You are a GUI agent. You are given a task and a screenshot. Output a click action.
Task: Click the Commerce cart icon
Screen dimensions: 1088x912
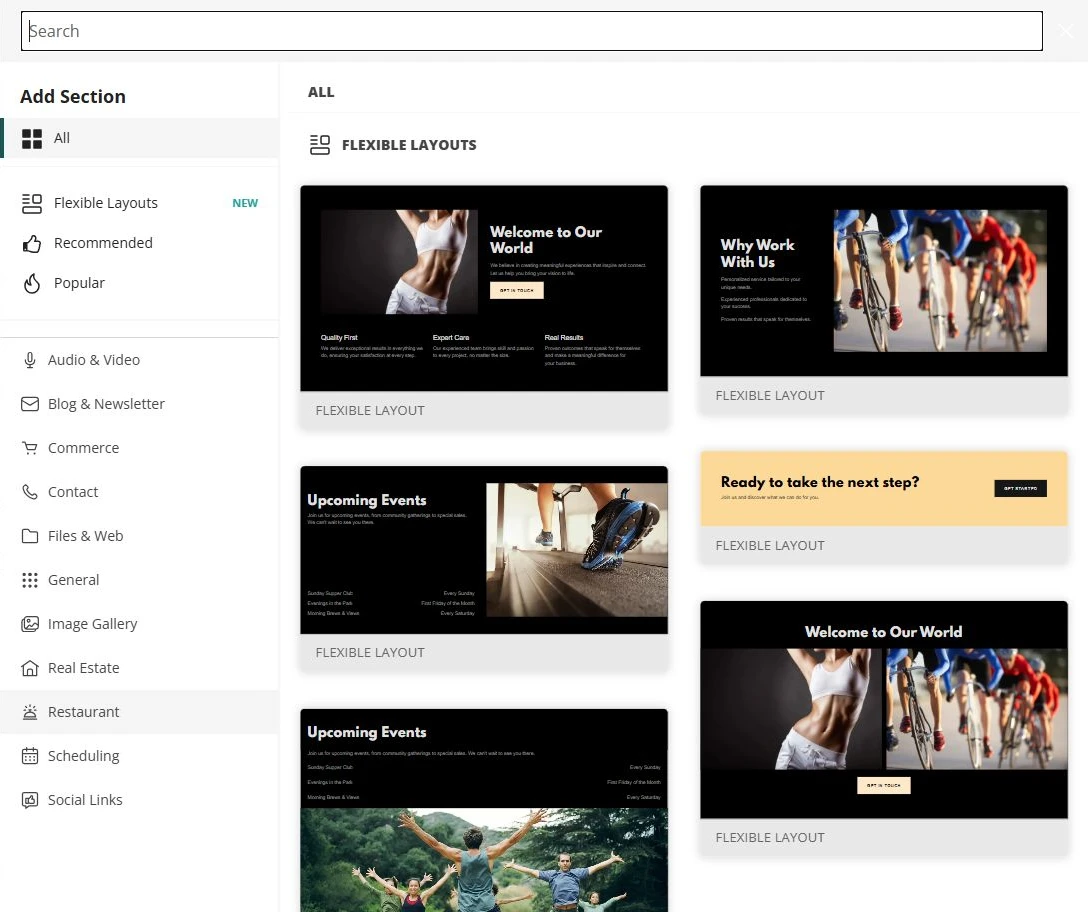(30, 448)
